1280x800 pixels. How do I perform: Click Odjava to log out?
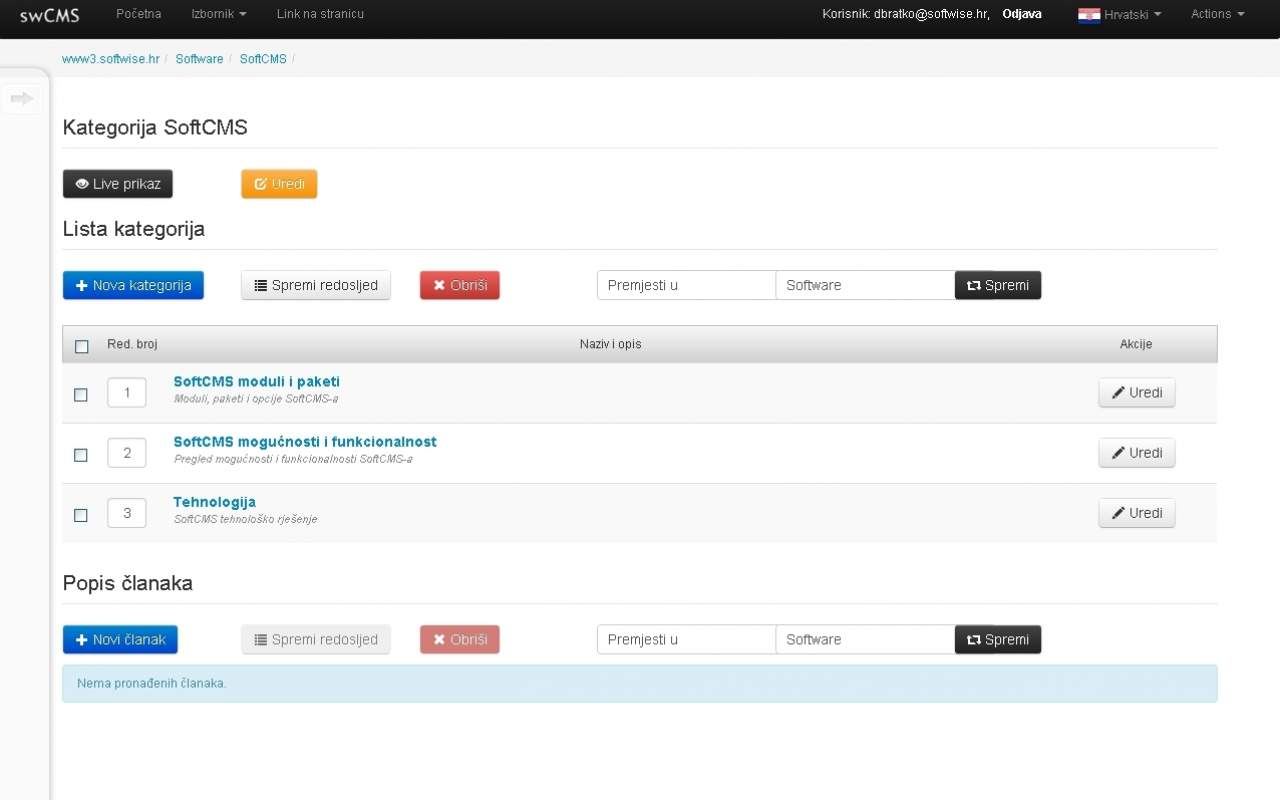click(1022, 14)
